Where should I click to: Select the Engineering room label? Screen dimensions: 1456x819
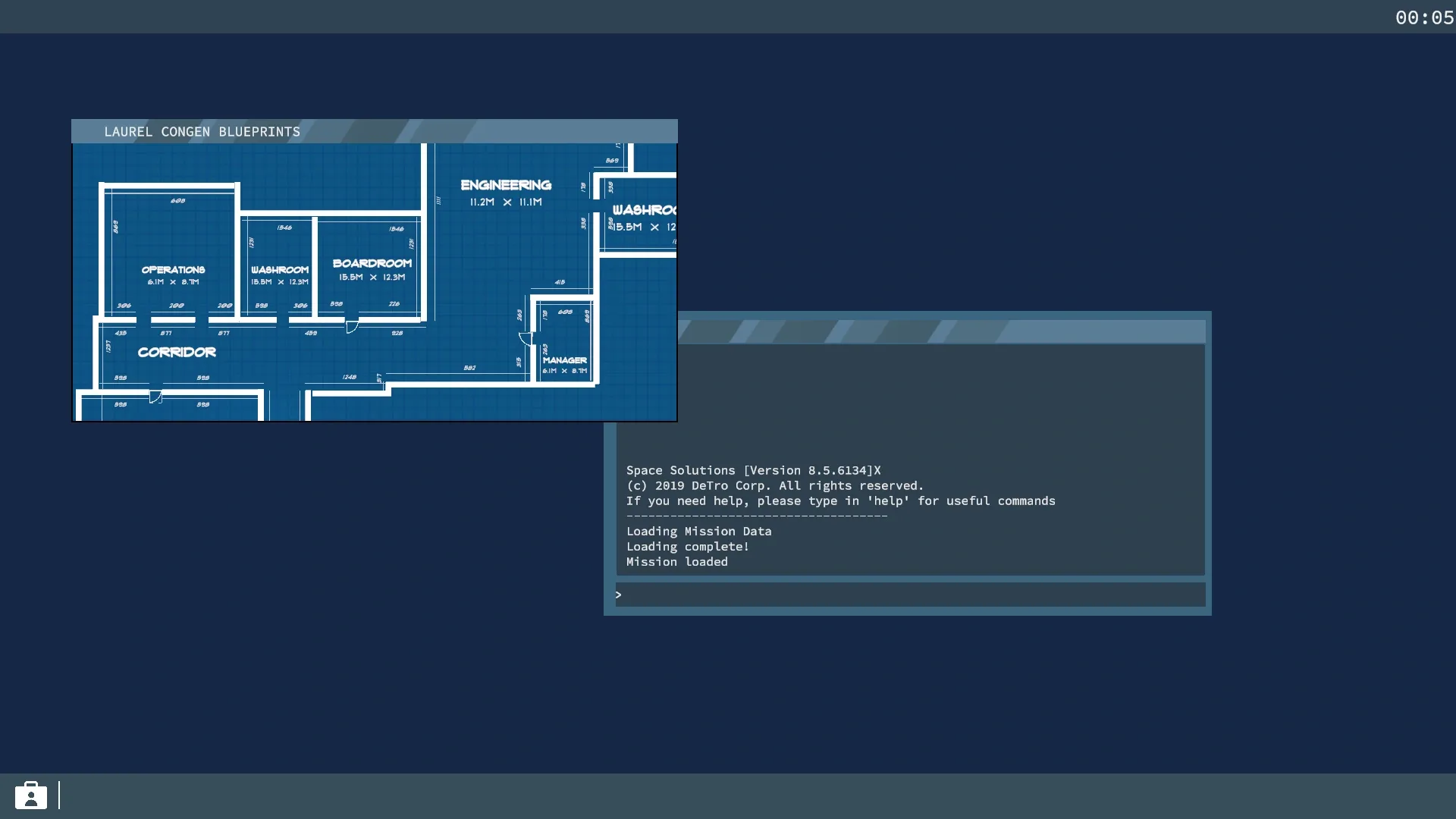click(506, 186)
